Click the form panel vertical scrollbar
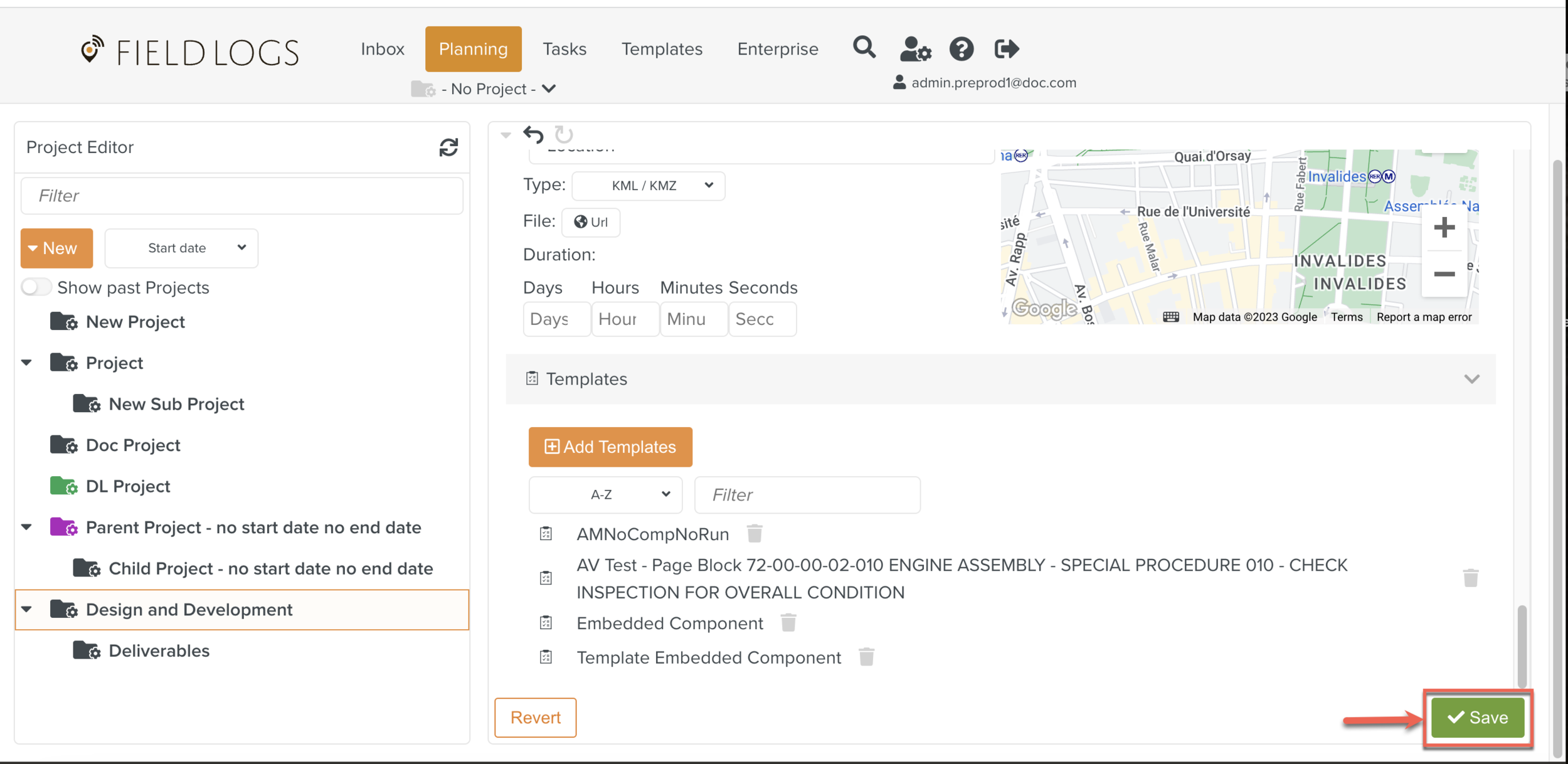 point(1521,646)
